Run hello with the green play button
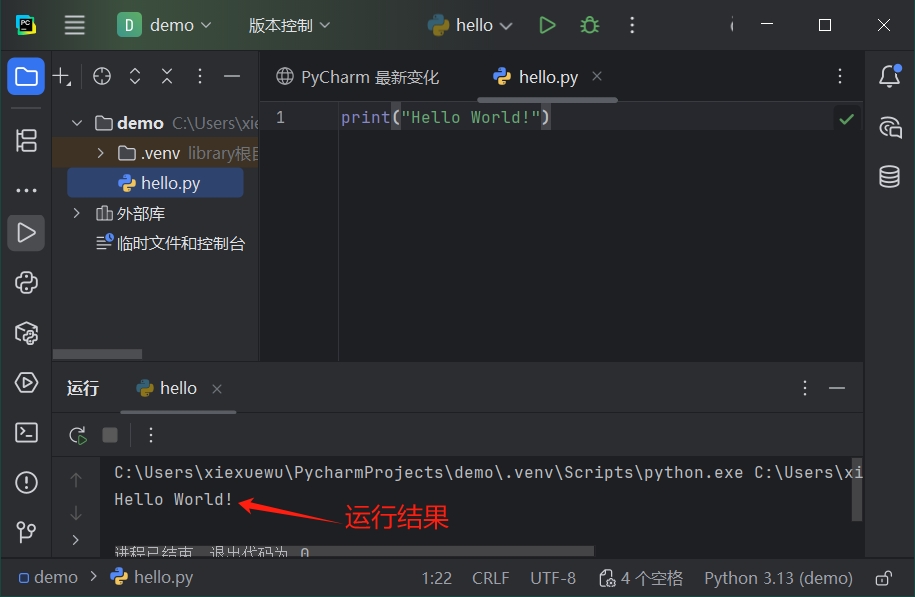The width and height of the screenshot is (915, 597). point(547,25)
